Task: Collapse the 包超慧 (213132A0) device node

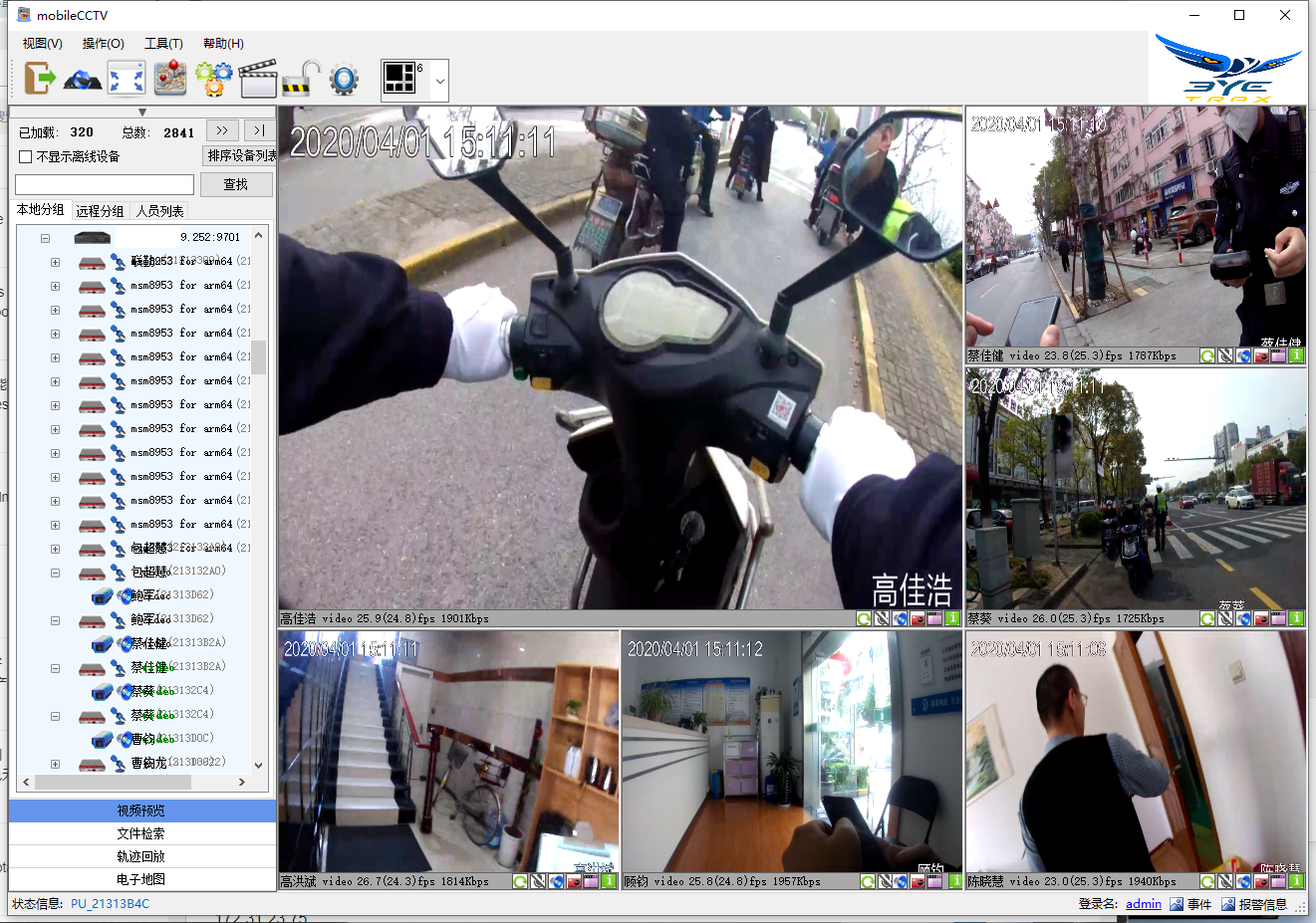Action: [55, 573]
